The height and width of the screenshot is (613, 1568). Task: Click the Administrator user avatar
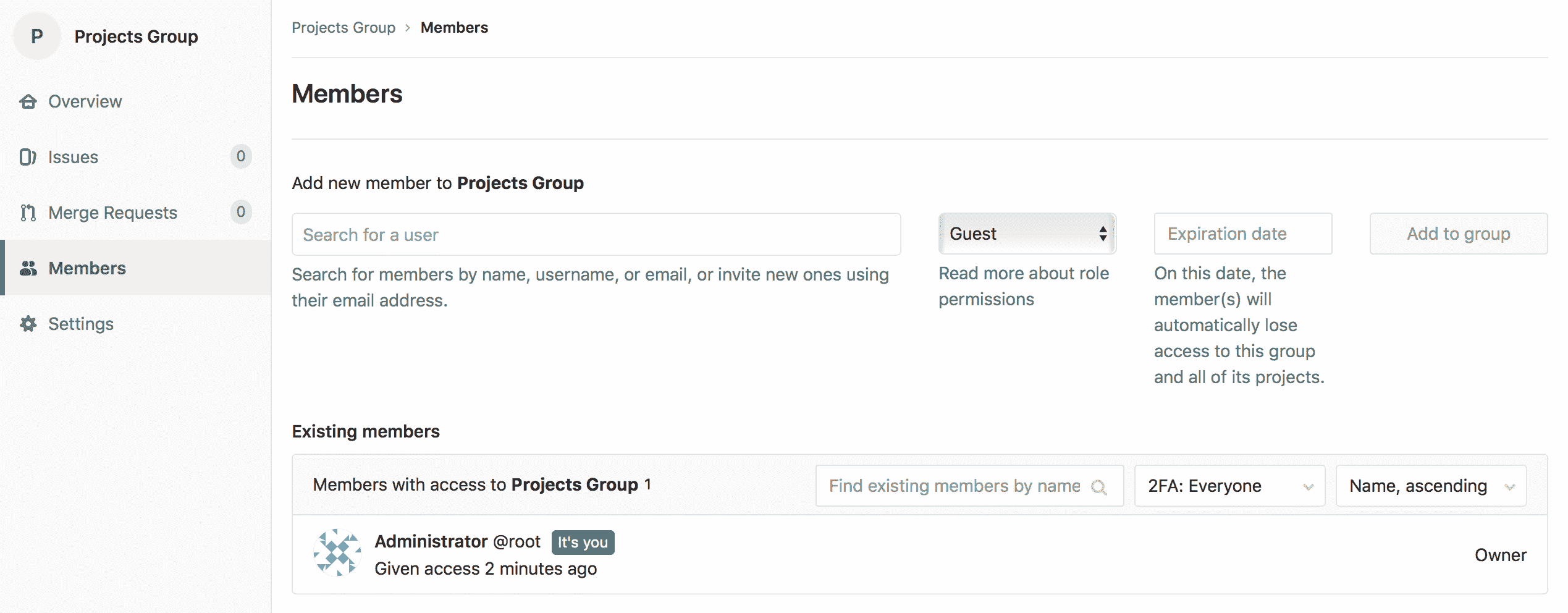pyautogui.click(x=337, y=553)
